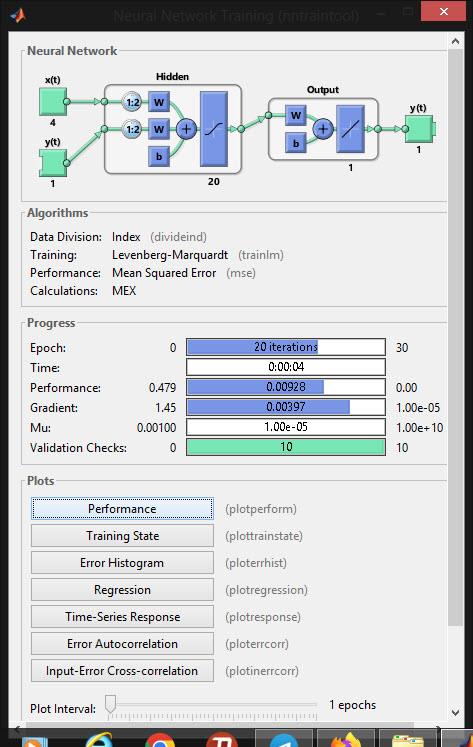The height and width of the screenshot is (747, 473).
Task: Open the Training State plot
Action: [x=122, y=536]
